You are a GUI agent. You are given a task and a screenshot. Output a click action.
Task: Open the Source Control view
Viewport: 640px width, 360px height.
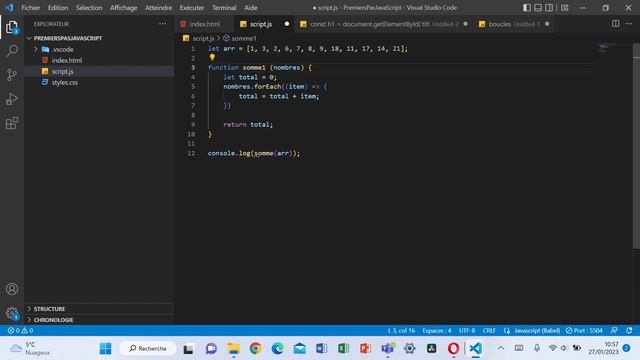12,75
